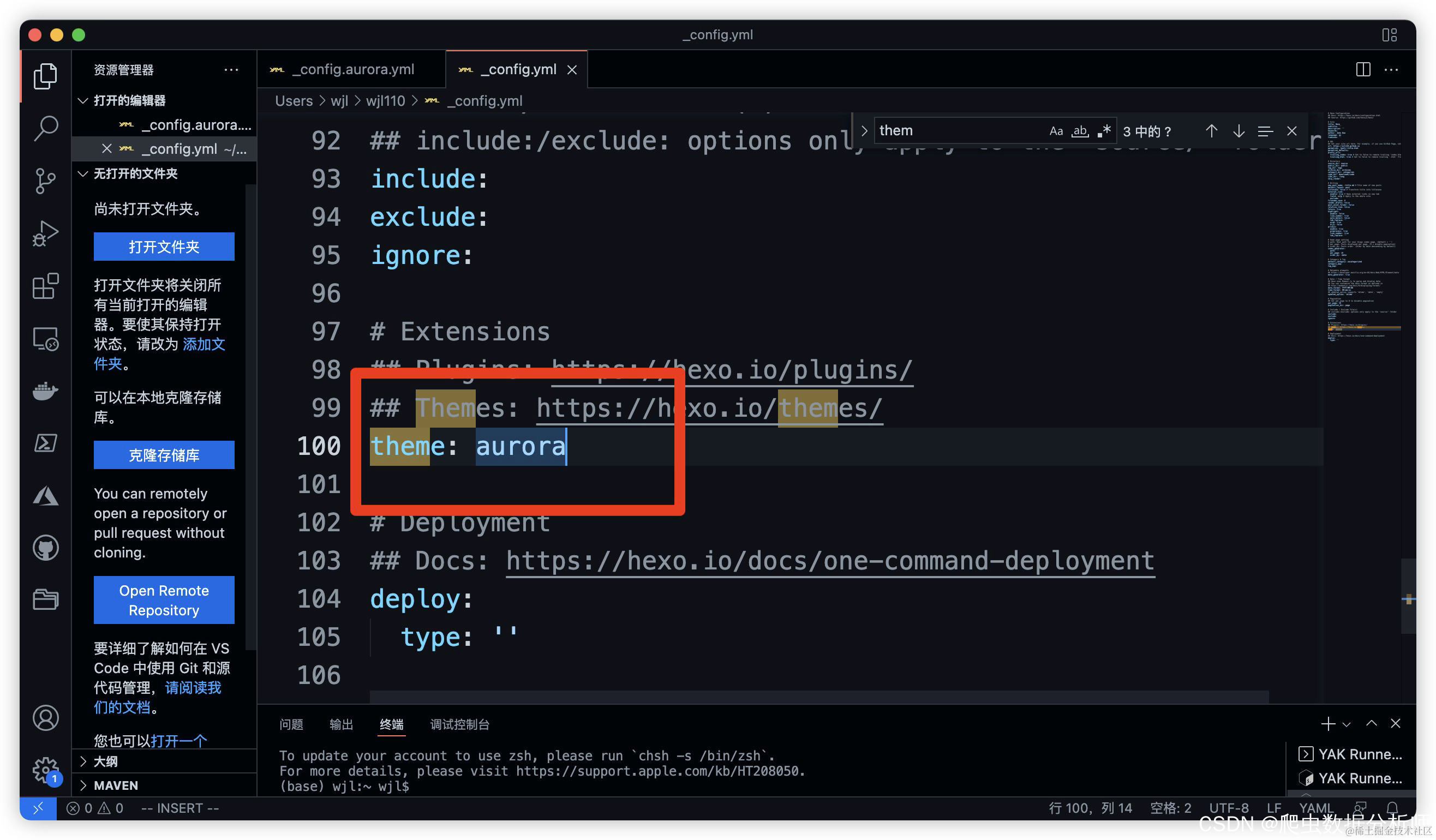The height and width of the screenshot is (840, 1436).
Task: Open the Source Control view
Action: pyautogui.click(x=46, y=181)
